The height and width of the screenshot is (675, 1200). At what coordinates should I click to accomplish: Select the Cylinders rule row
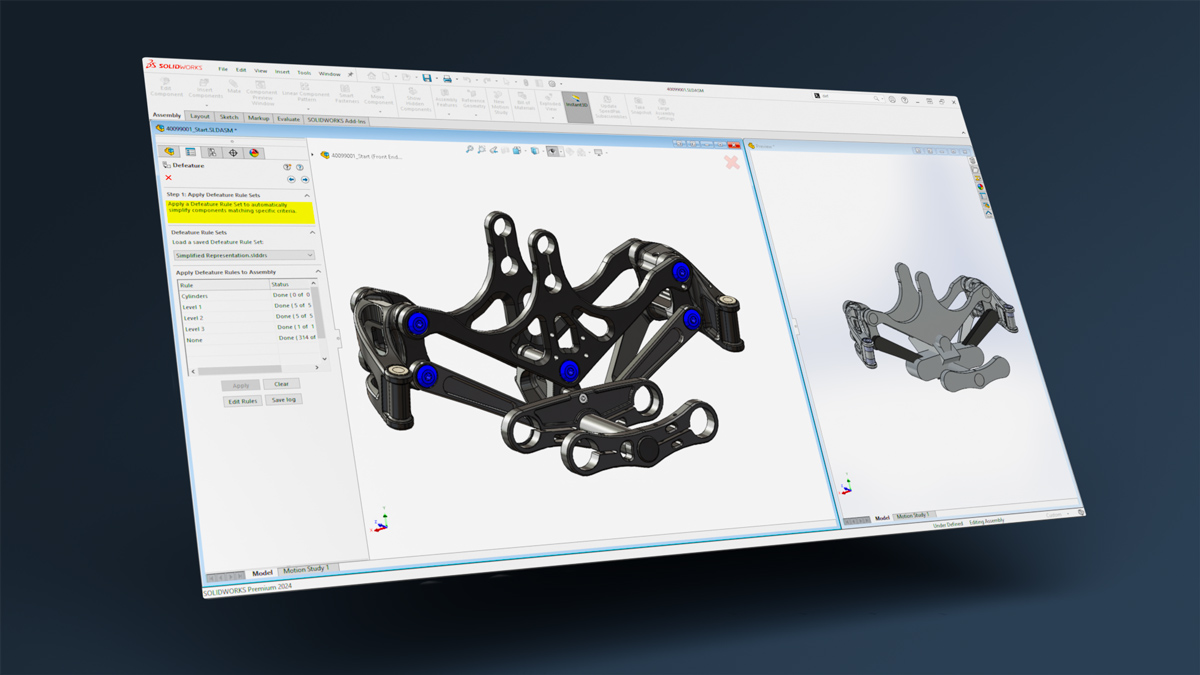[247, 295]
